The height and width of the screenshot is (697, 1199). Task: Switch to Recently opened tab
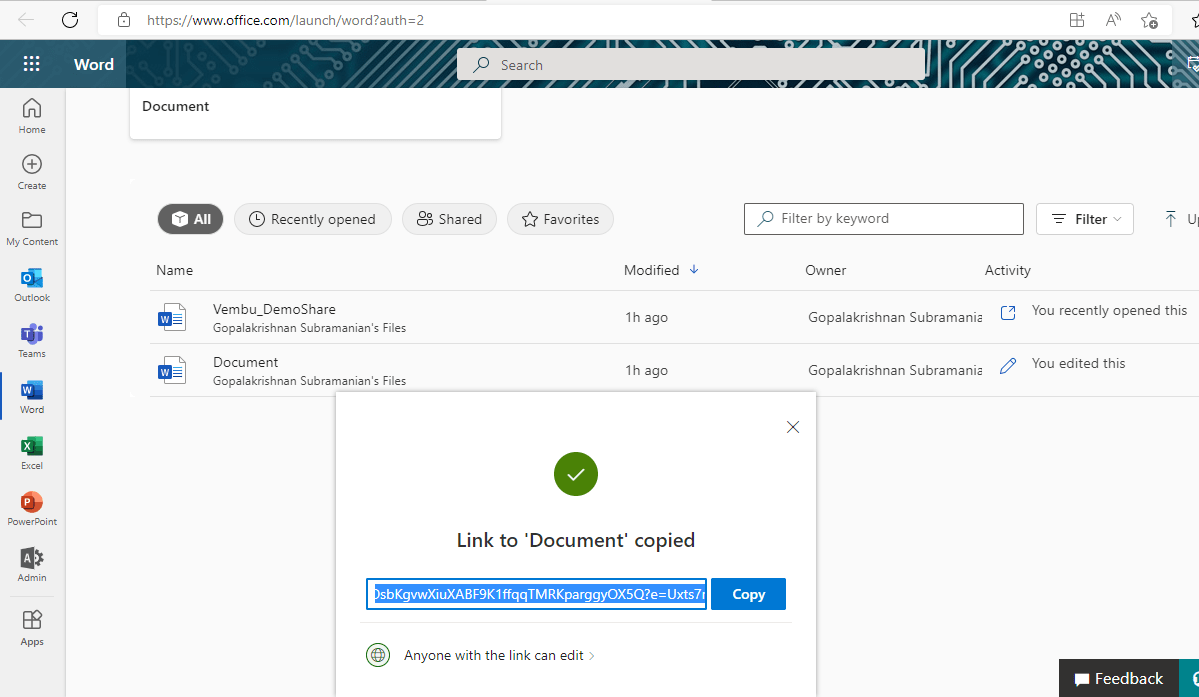pyautogui.click(x=313, y=219)
